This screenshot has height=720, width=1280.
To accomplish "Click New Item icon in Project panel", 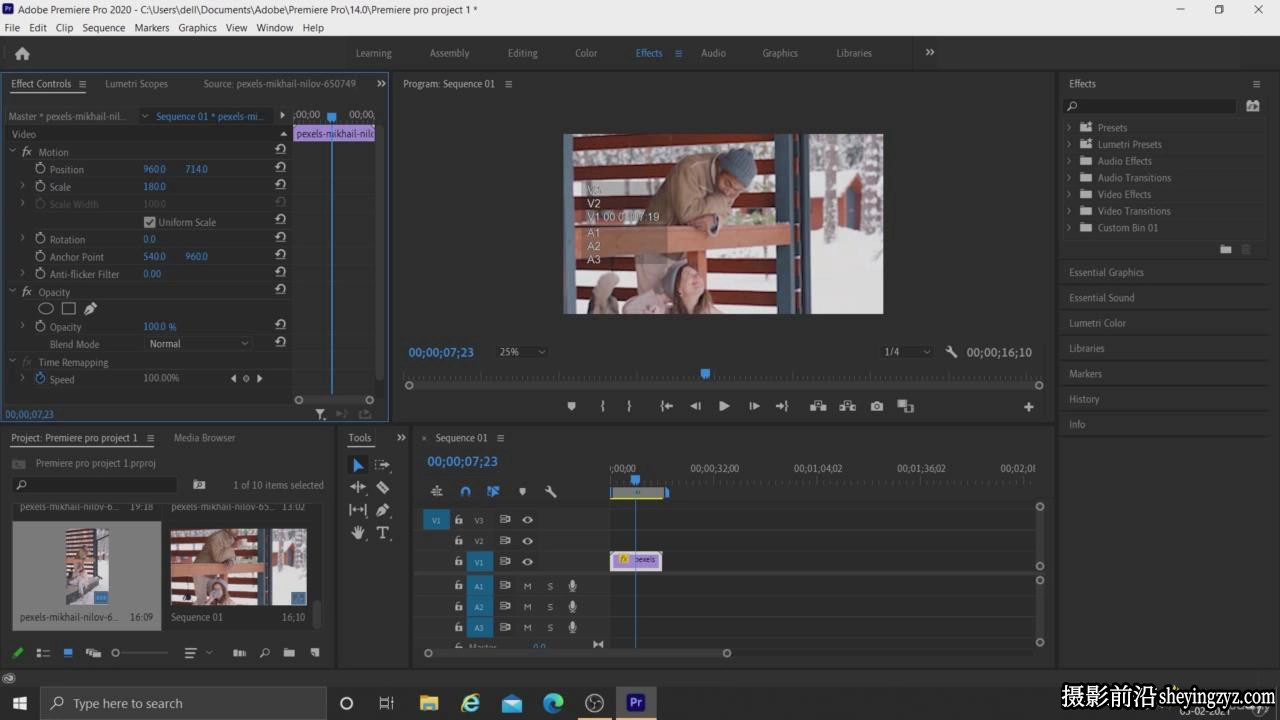I will tap(314, 653).
